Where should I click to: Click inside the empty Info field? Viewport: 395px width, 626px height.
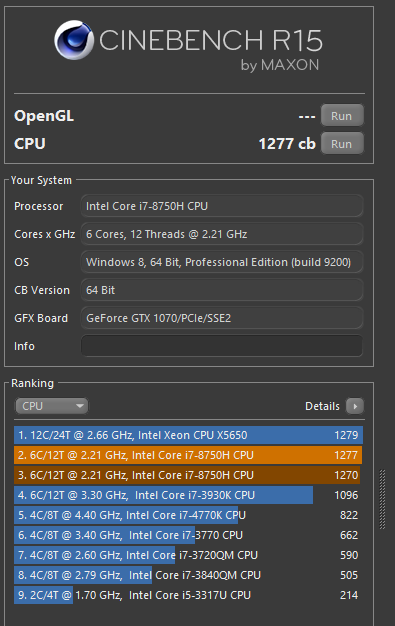222,346
